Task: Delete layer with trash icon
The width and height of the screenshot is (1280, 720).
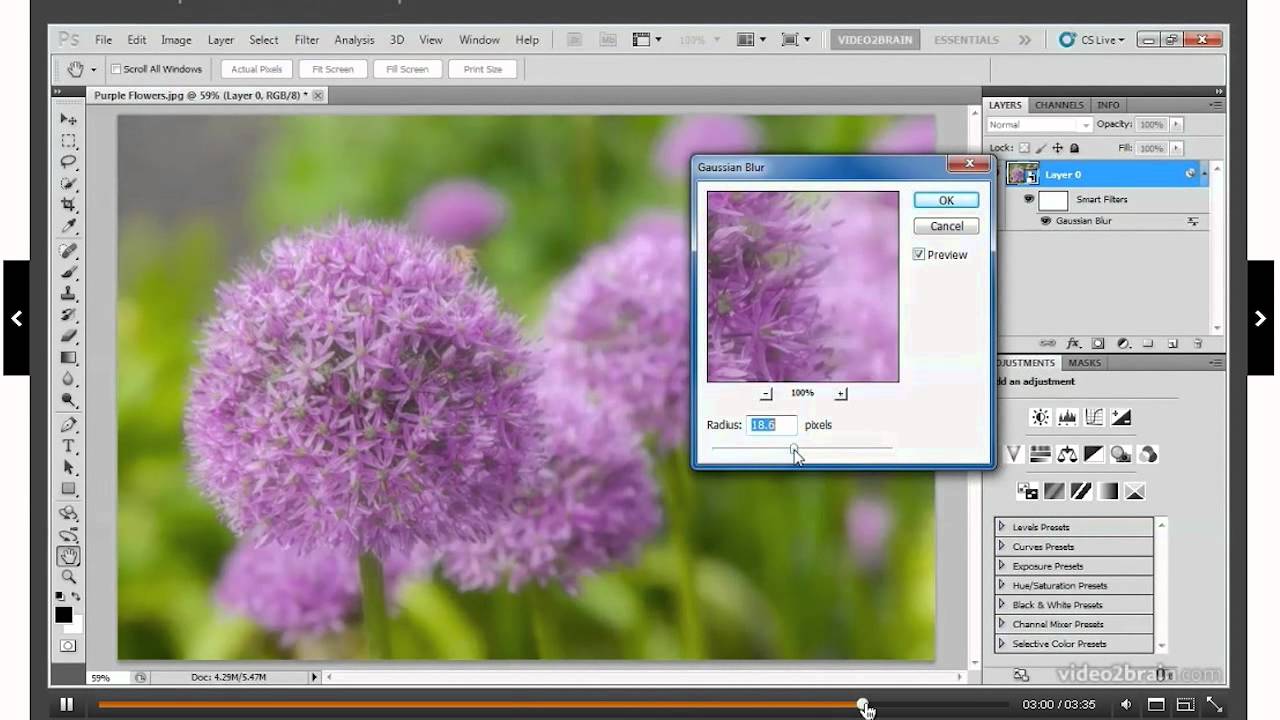Action: [x=1197, y=343]
